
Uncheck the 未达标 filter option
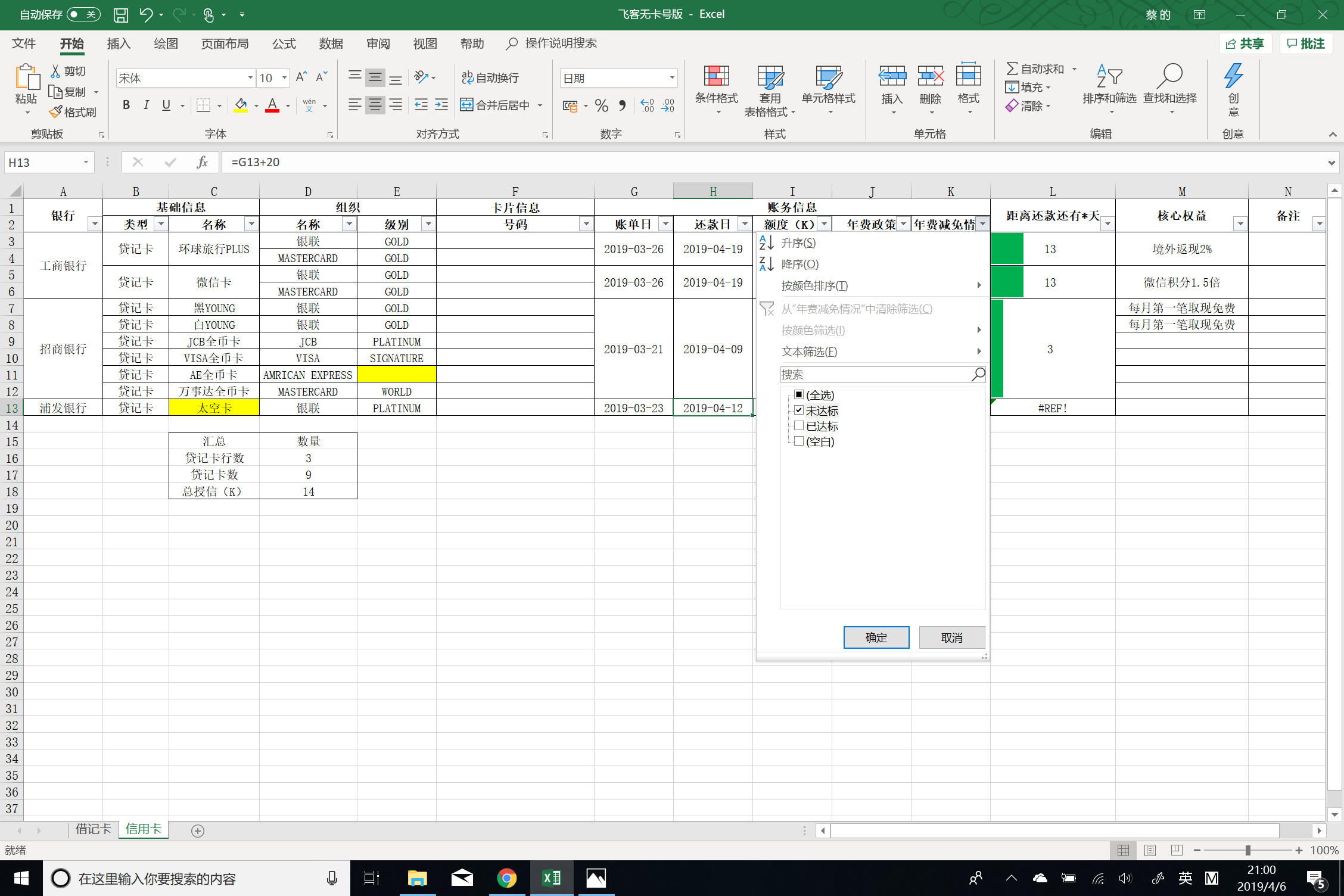[799, 410]
